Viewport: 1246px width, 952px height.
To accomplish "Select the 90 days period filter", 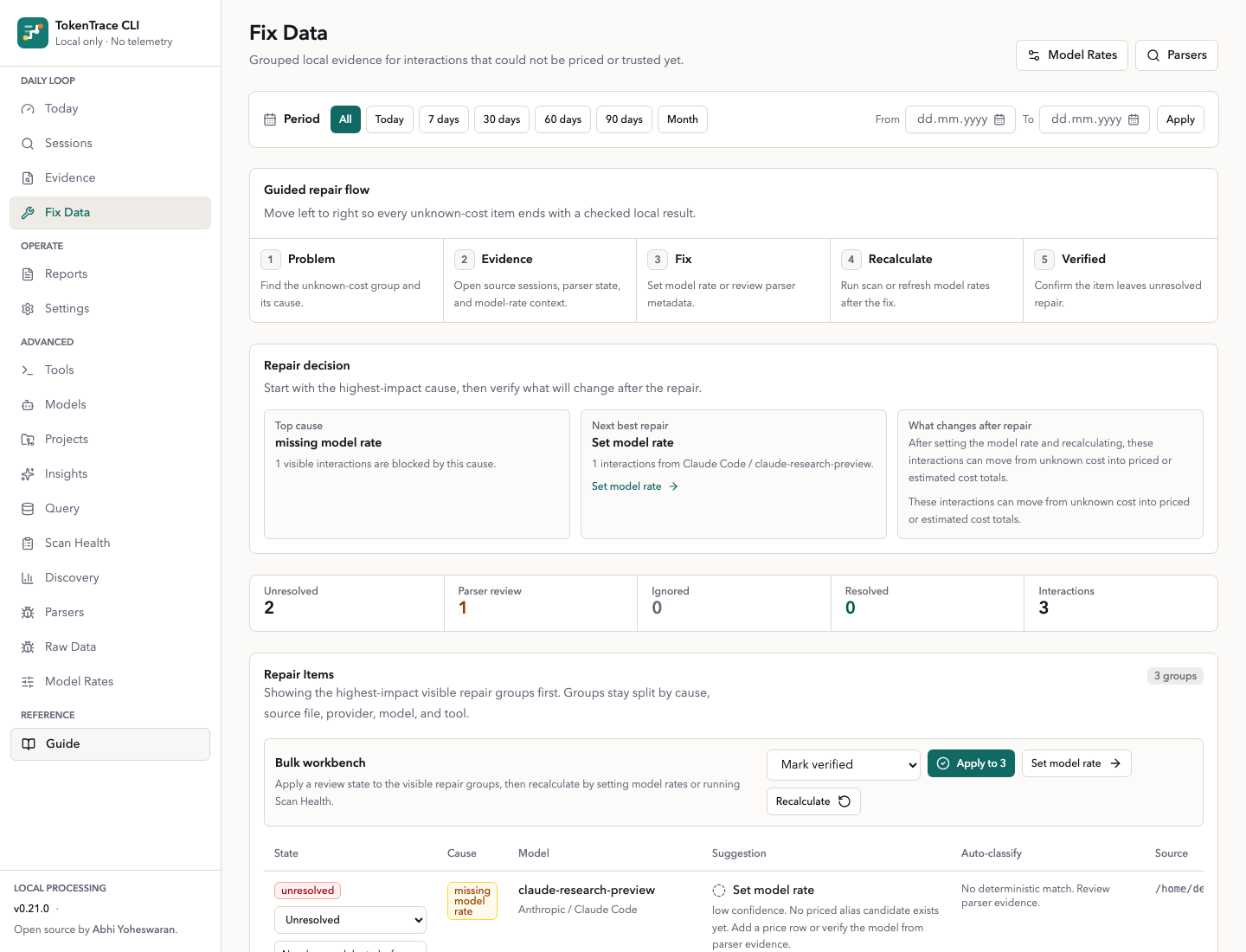I will [x=624, y=119].
